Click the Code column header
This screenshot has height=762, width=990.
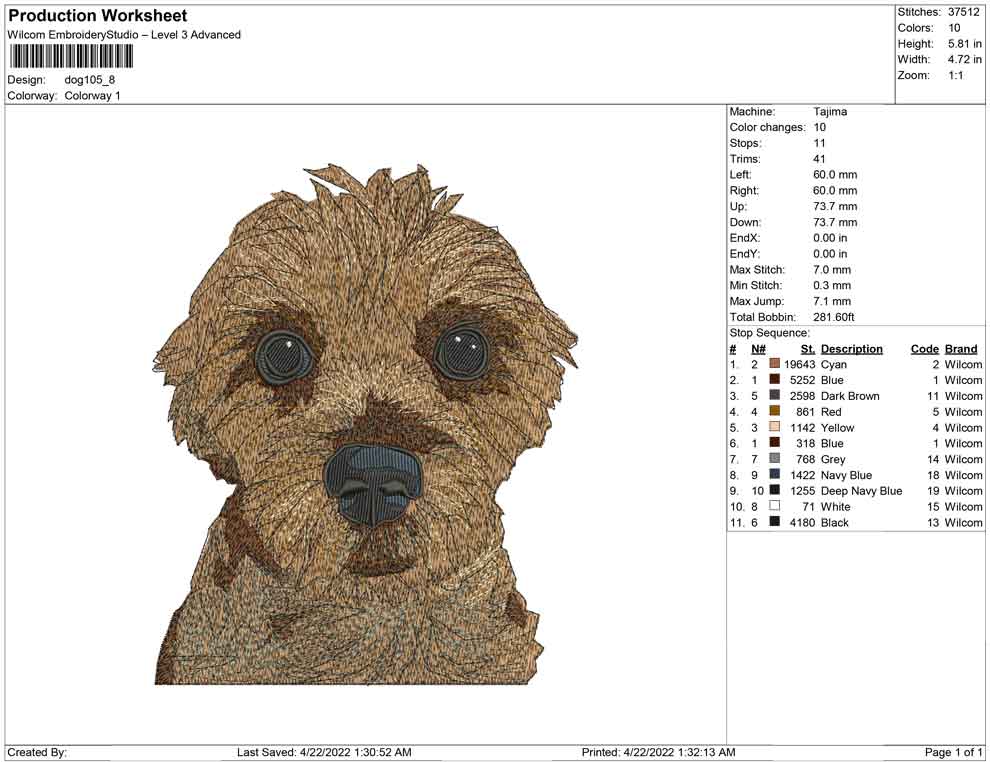925,348
